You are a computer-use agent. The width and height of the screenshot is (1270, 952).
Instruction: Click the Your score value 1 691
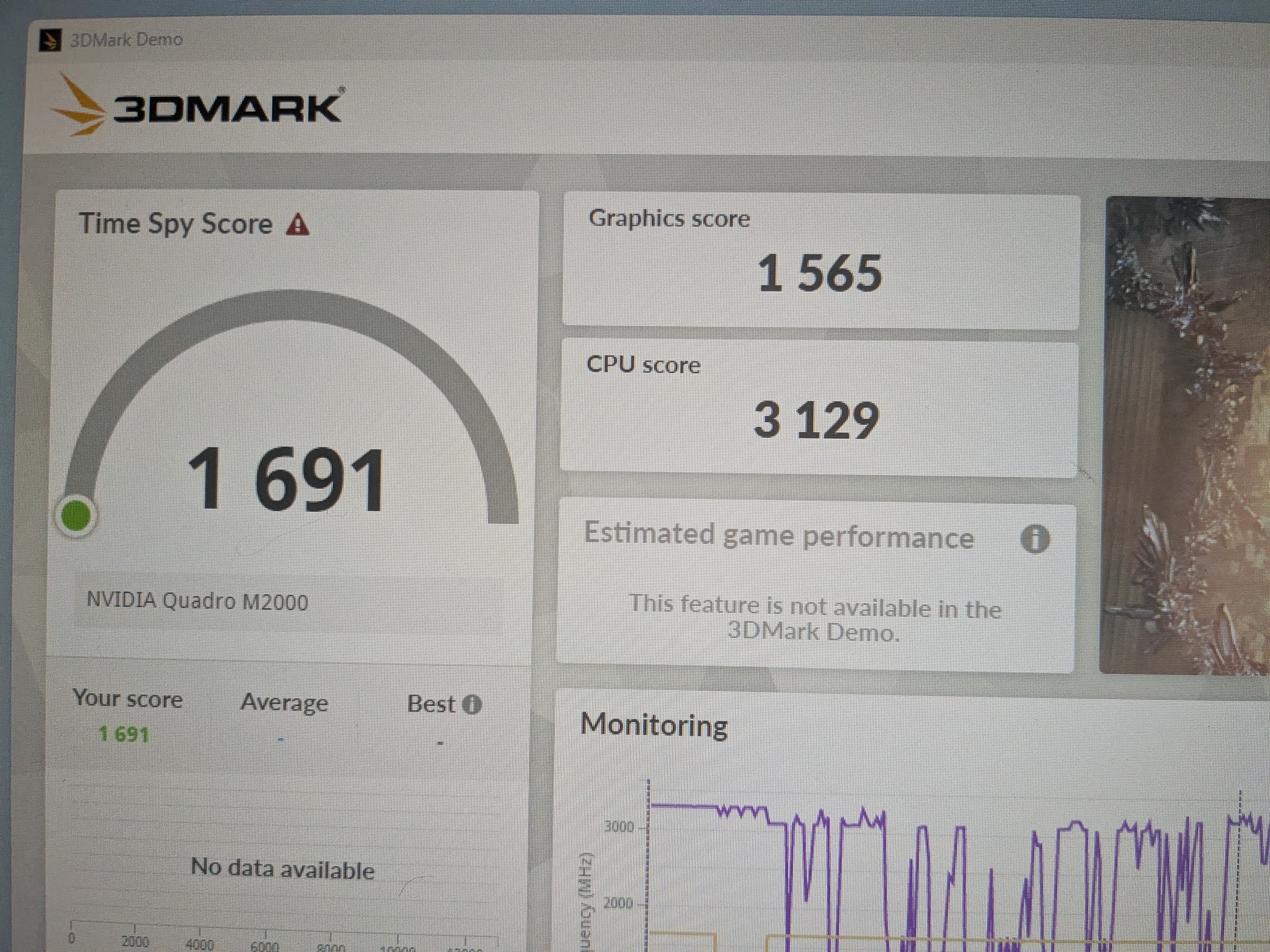coord(124,734)
